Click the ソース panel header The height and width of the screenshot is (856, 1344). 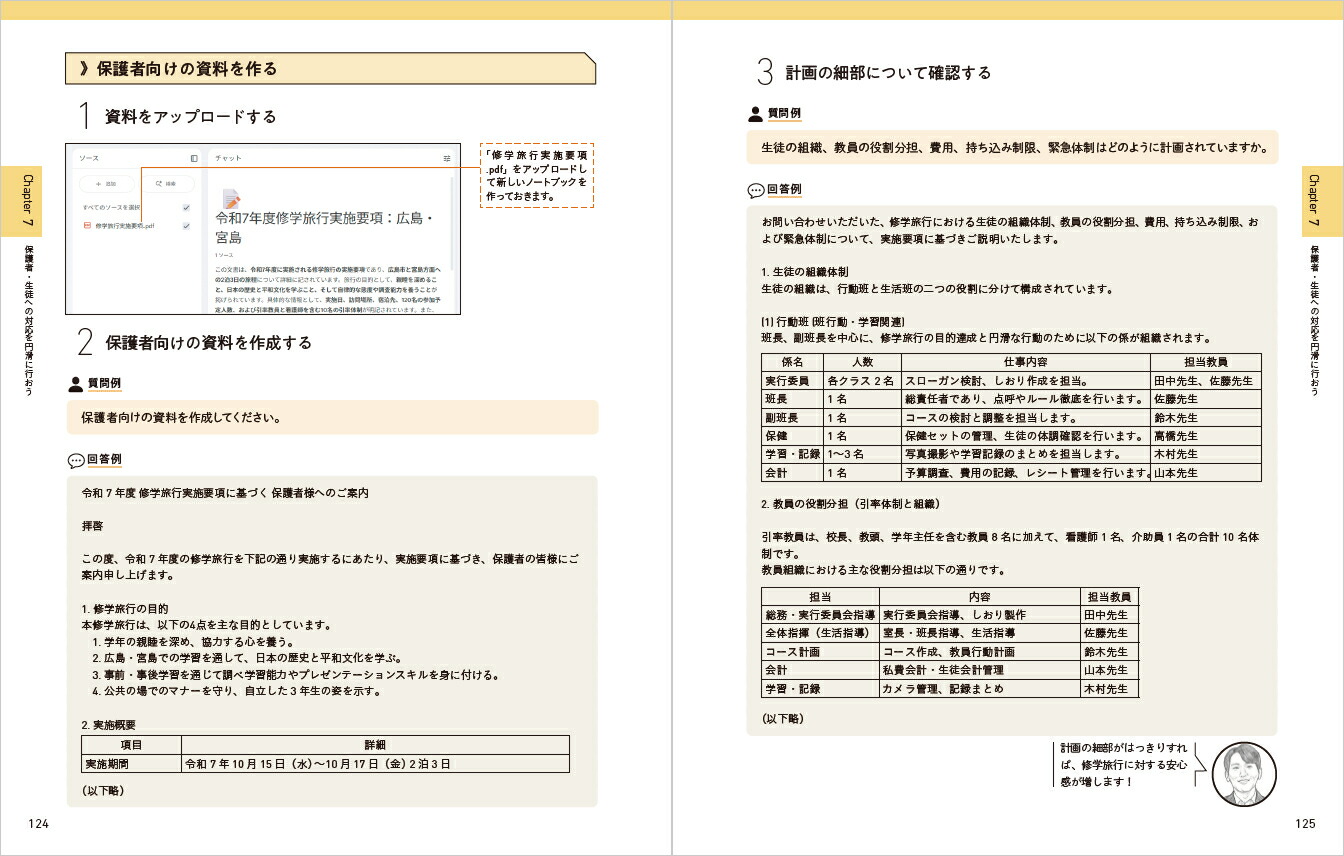tap(90, 158)
